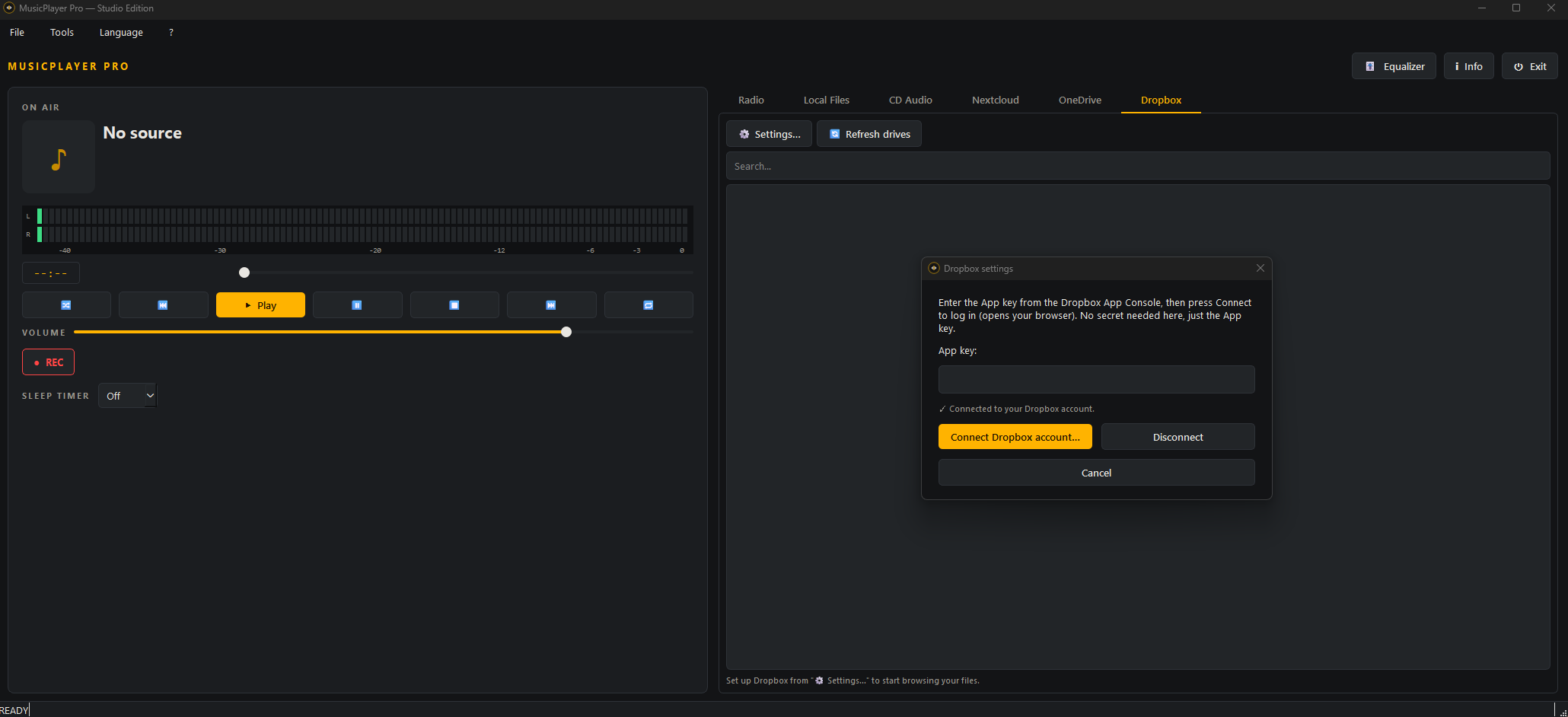Click the MusicPlayer Pro title bar icon

click(x=9, y=8)
